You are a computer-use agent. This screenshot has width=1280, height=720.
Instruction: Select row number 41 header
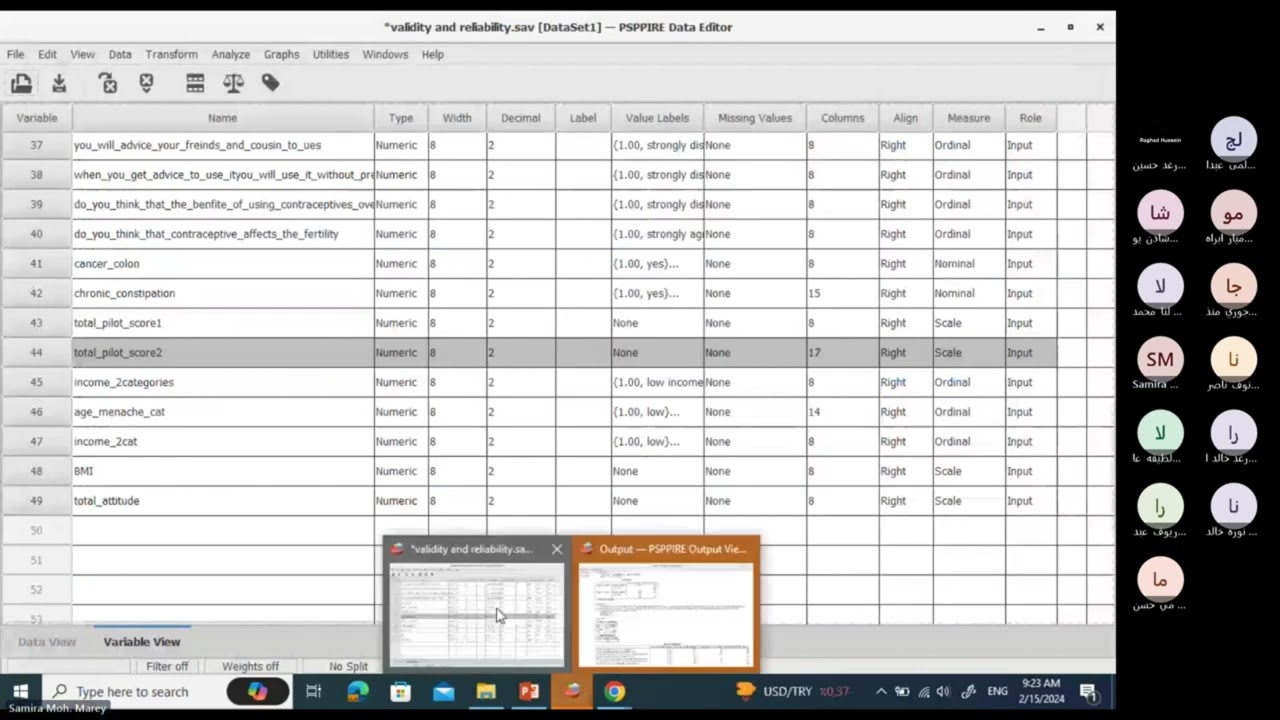(x=36, y=264)
